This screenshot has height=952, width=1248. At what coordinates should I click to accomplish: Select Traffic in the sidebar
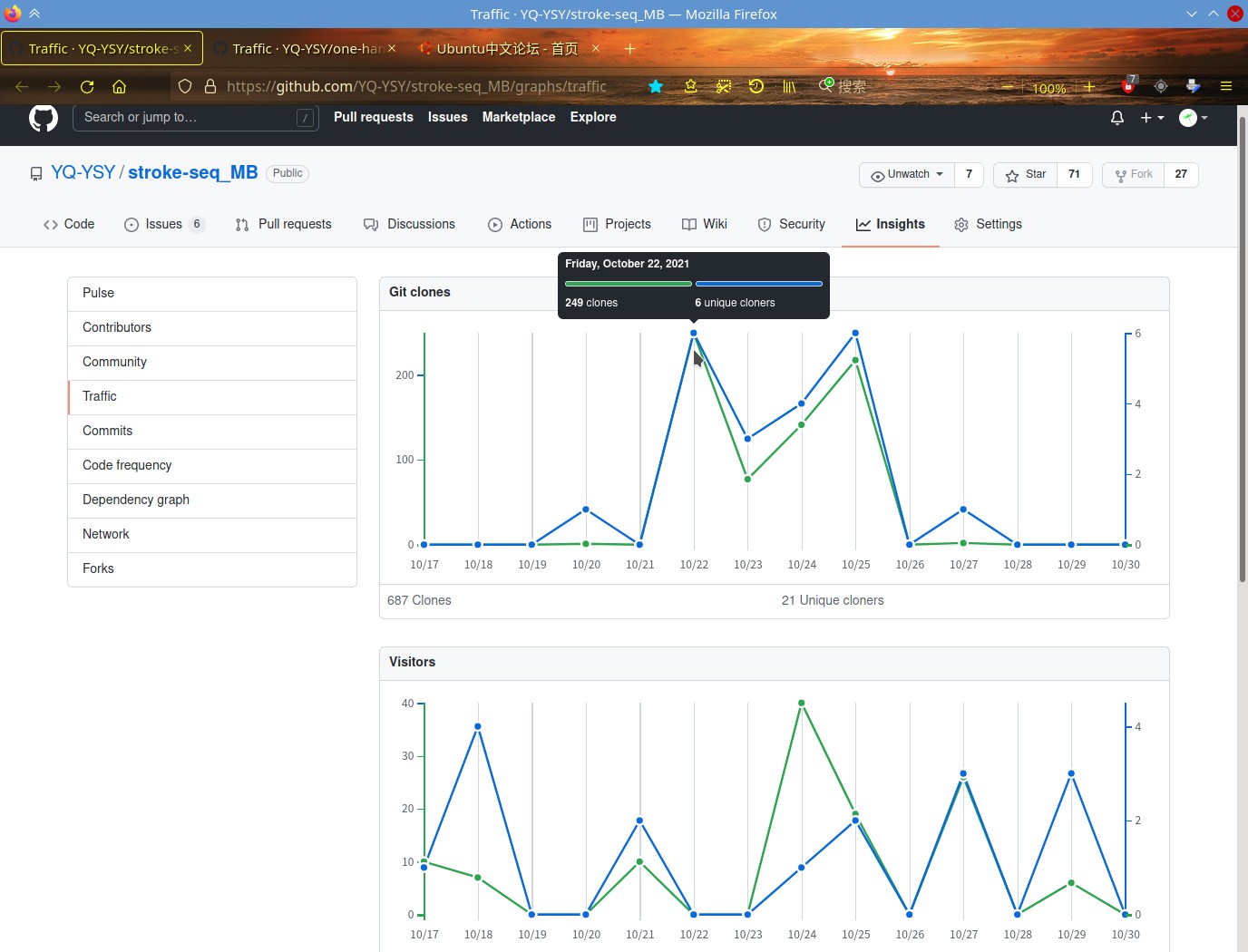tap(212, 397)
